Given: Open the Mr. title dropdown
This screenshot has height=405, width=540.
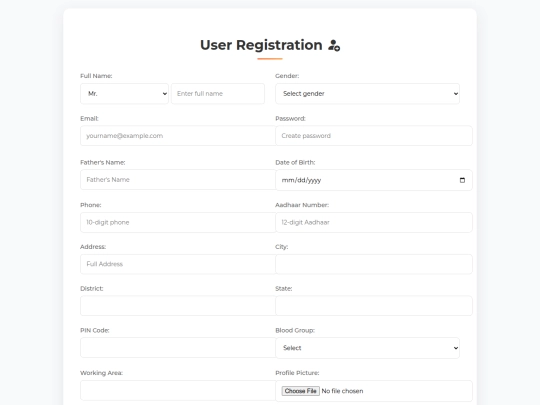Looking at the screenshot, I should pos(124,94).
